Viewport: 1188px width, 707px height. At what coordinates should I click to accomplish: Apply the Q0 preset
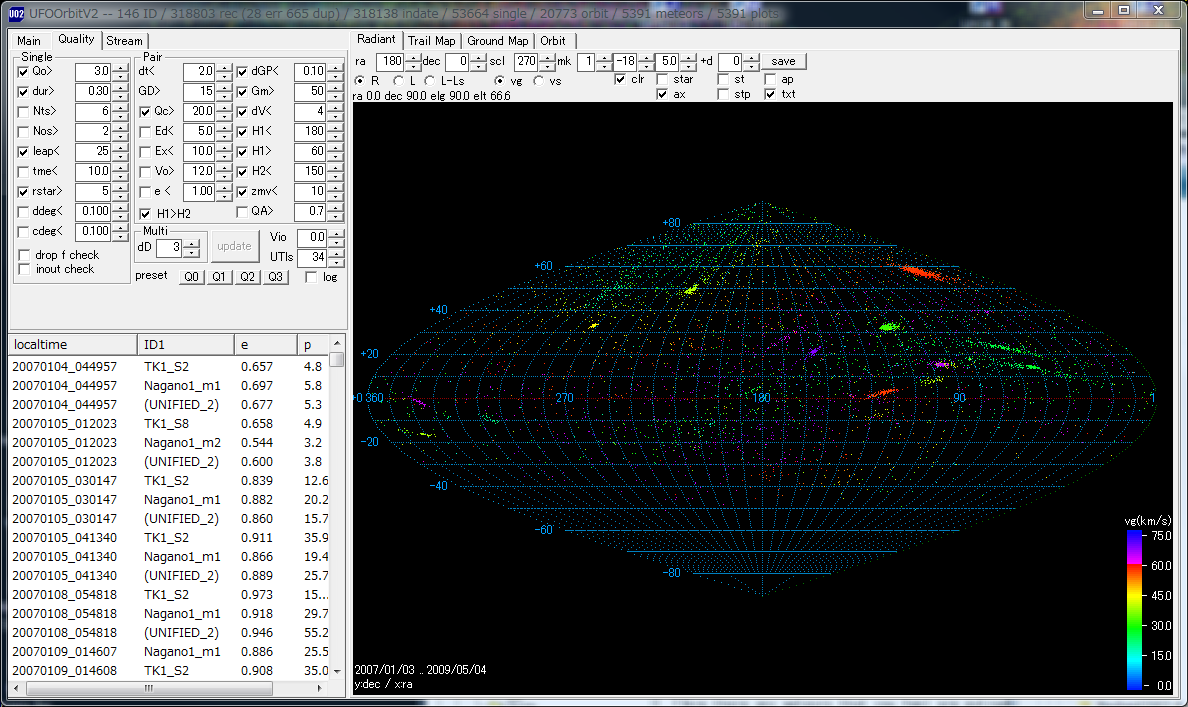tap(191, 277)
